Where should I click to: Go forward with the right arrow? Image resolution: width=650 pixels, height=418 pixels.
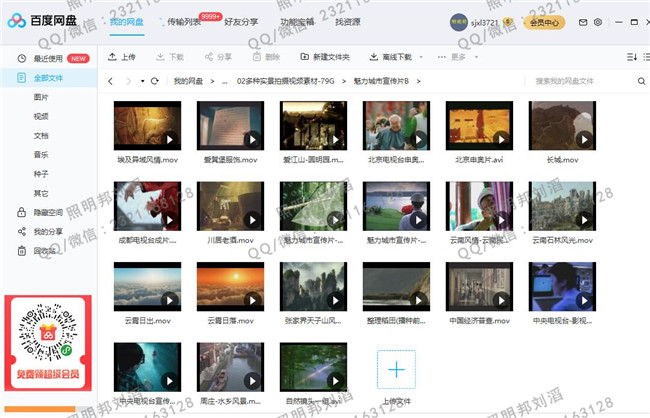tap(129, 81)
